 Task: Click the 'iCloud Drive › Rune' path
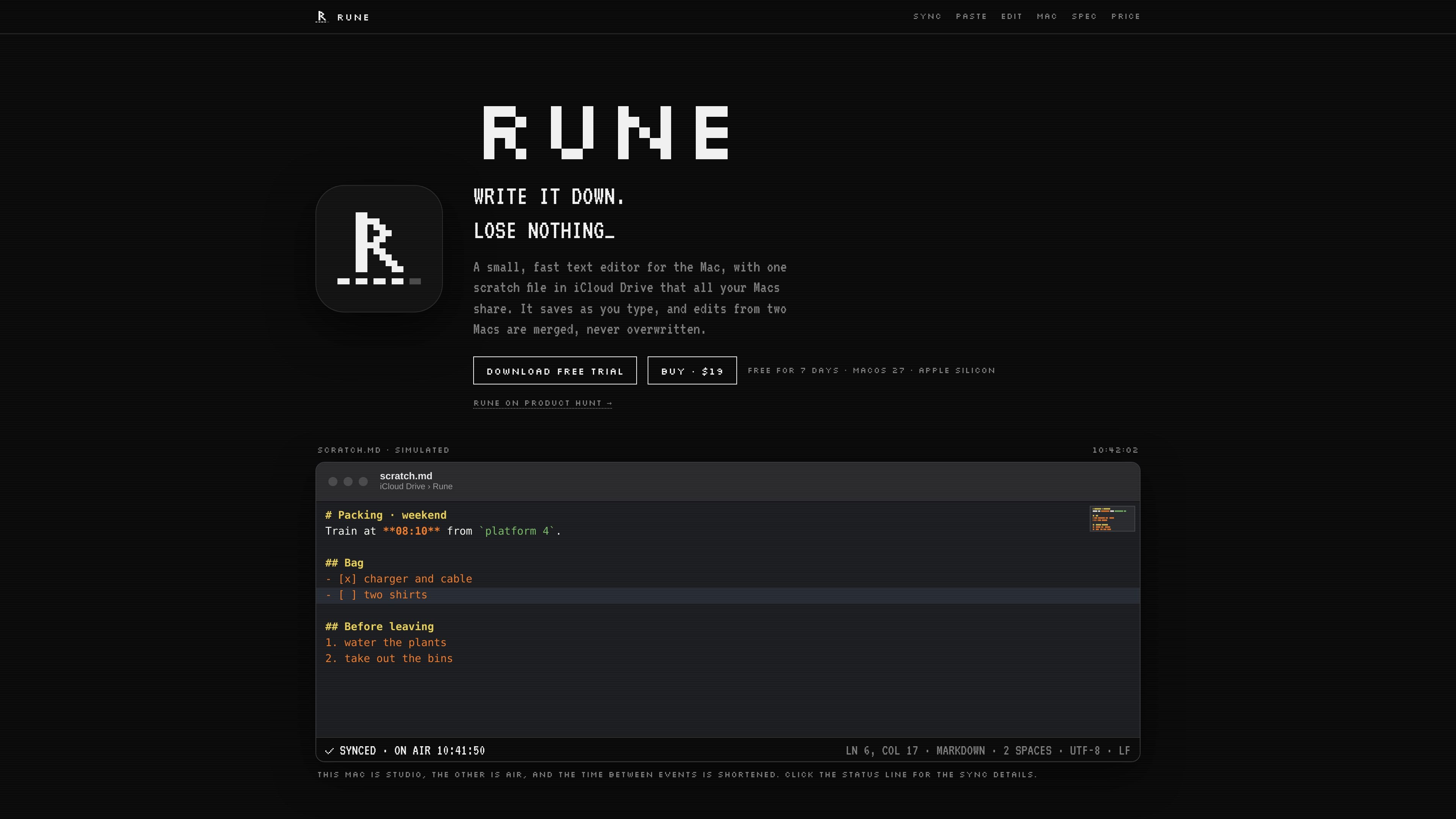(416, 486)
